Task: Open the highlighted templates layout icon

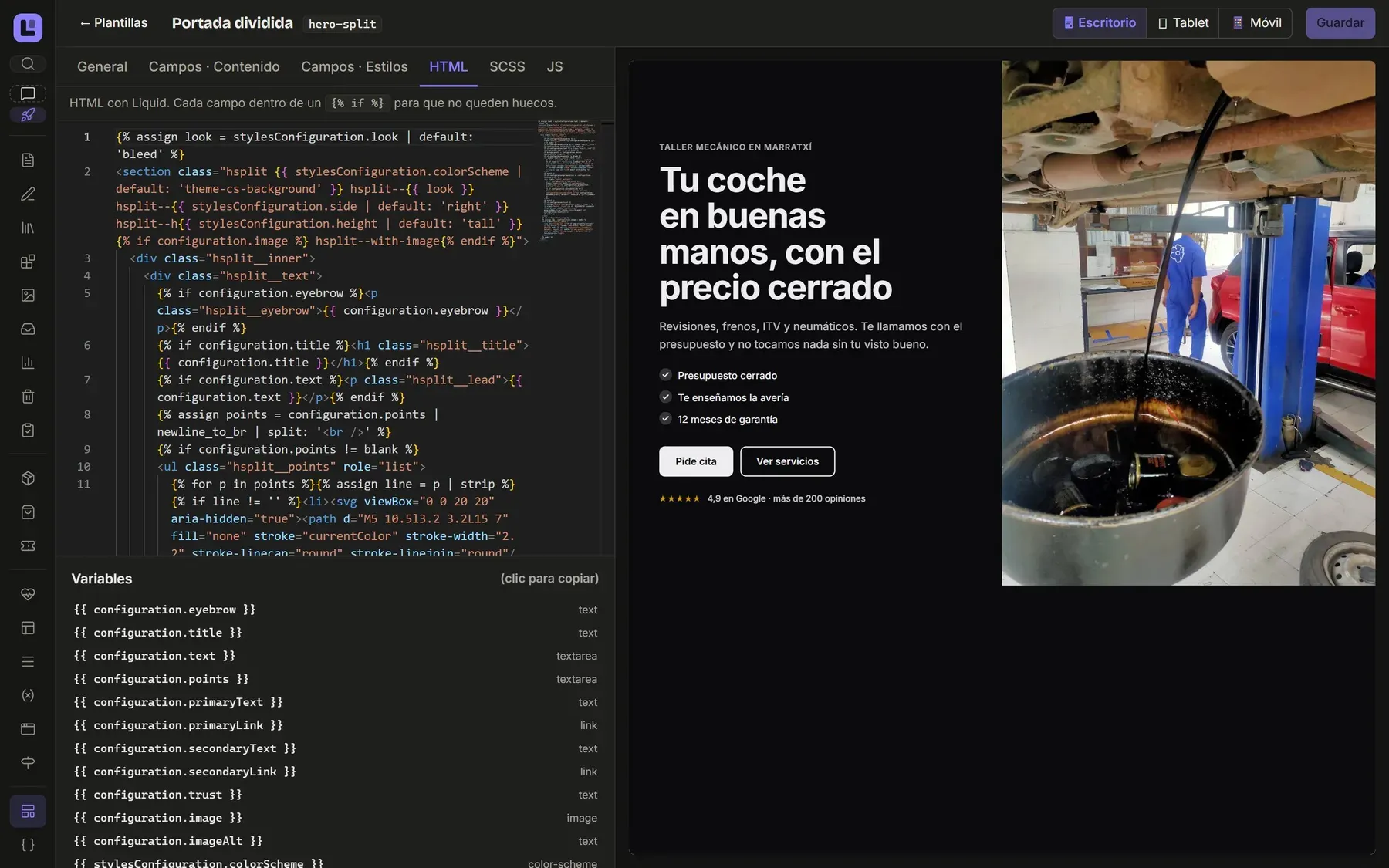Action: coord(28,811)
